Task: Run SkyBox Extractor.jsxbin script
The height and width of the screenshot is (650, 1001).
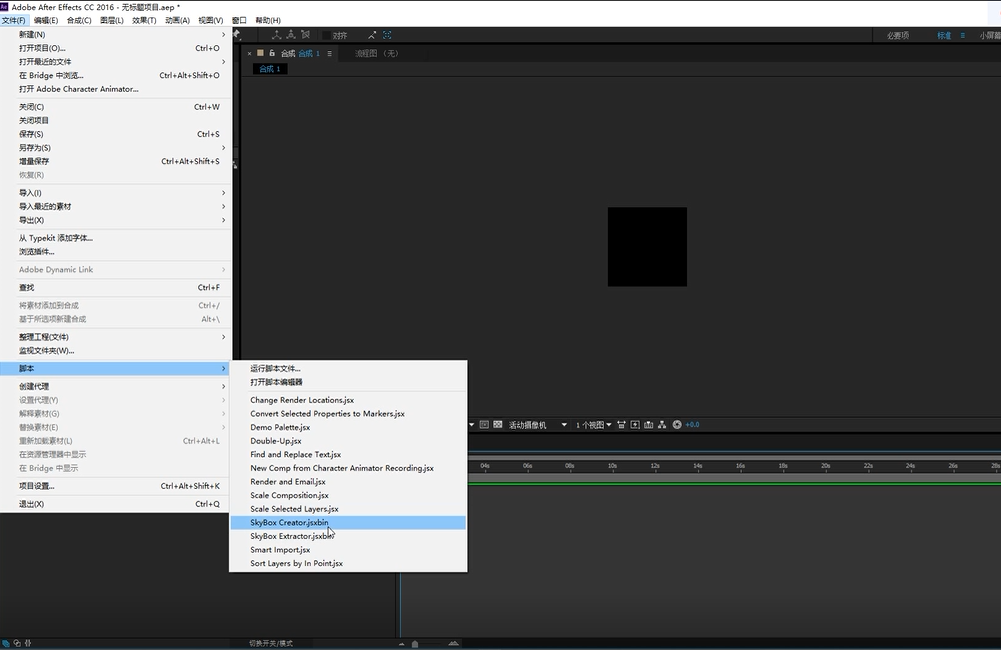Action: pos(348,536)
